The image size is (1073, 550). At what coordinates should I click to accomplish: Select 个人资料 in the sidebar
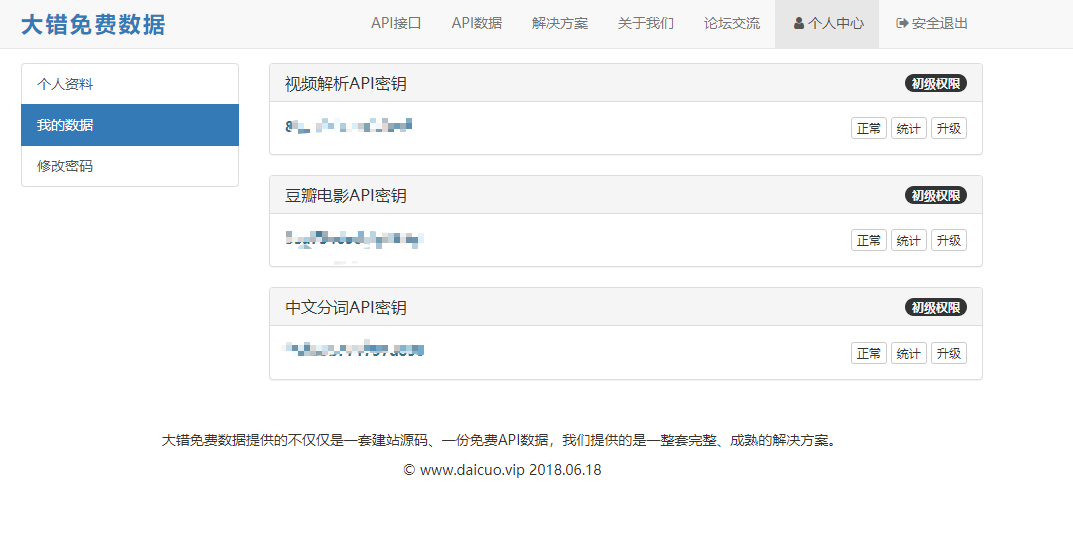(130, 84)
